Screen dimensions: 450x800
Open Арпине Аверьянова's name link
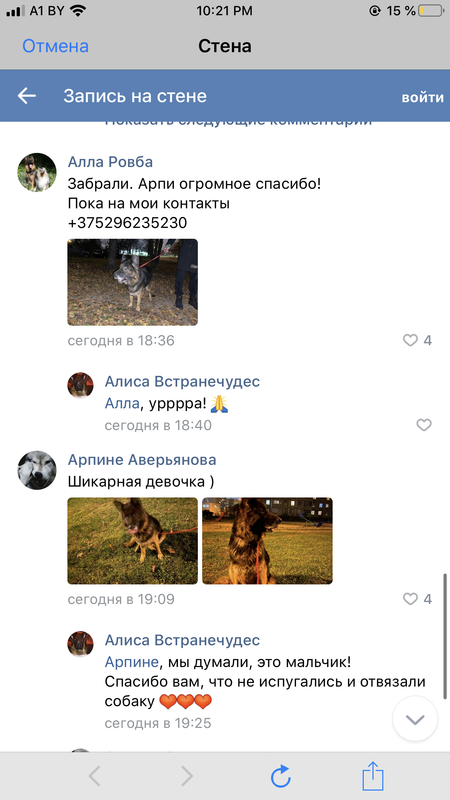(x=142, y=460)
